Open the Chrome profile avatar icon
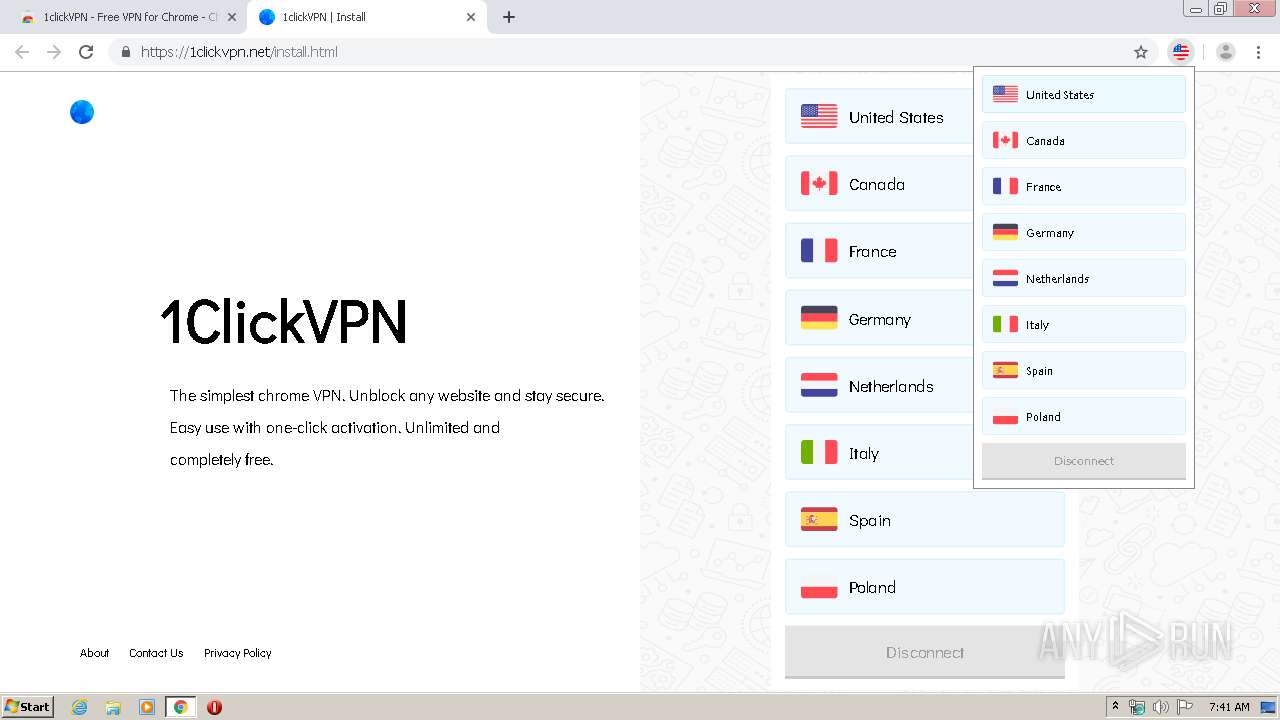 point(1225,52)
